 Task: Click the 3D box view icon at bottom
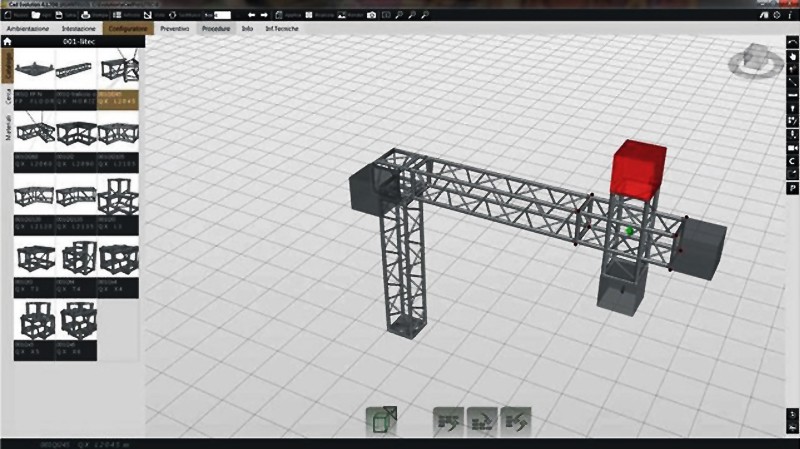click(x=381, y=420)
